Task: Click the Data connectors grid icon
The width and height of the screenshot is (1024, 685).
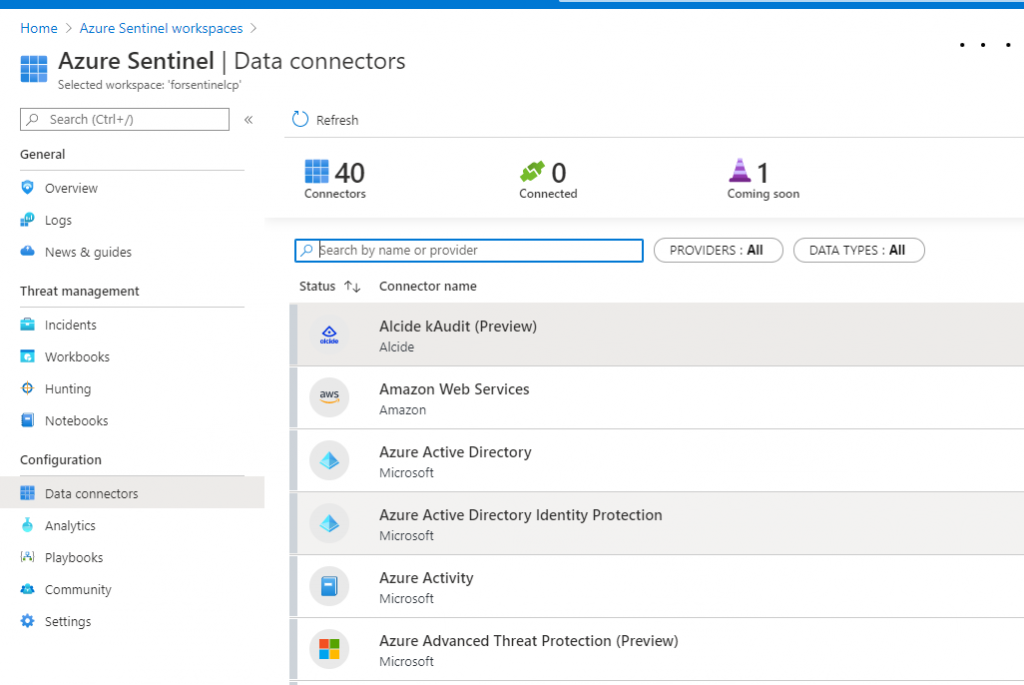Action: click(x=27, y=493)
